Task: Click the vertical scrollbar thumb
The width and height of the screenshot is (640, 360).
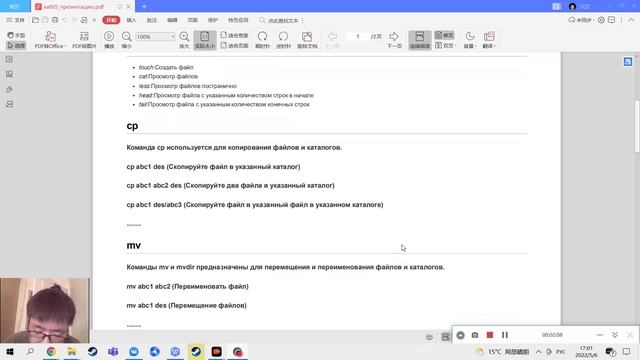Action: (637, 126)
